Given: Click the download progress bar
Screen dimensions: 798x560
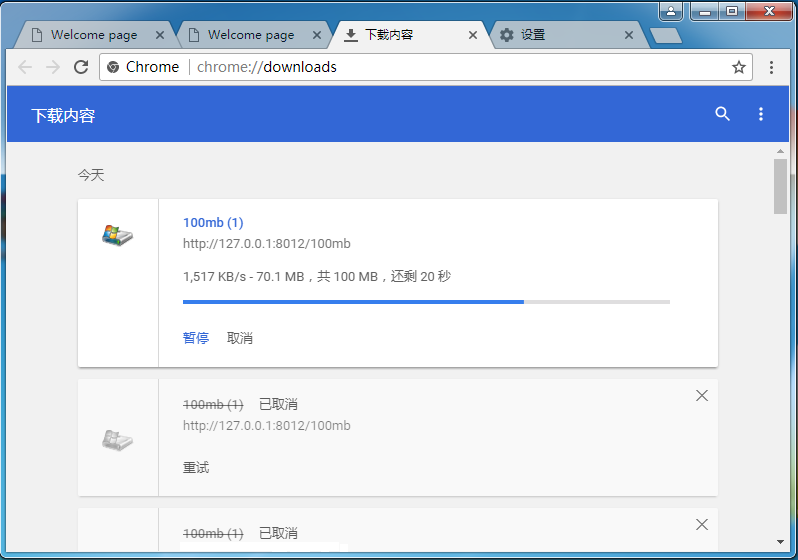Looking at the screenshot, I should coord(426,301).
